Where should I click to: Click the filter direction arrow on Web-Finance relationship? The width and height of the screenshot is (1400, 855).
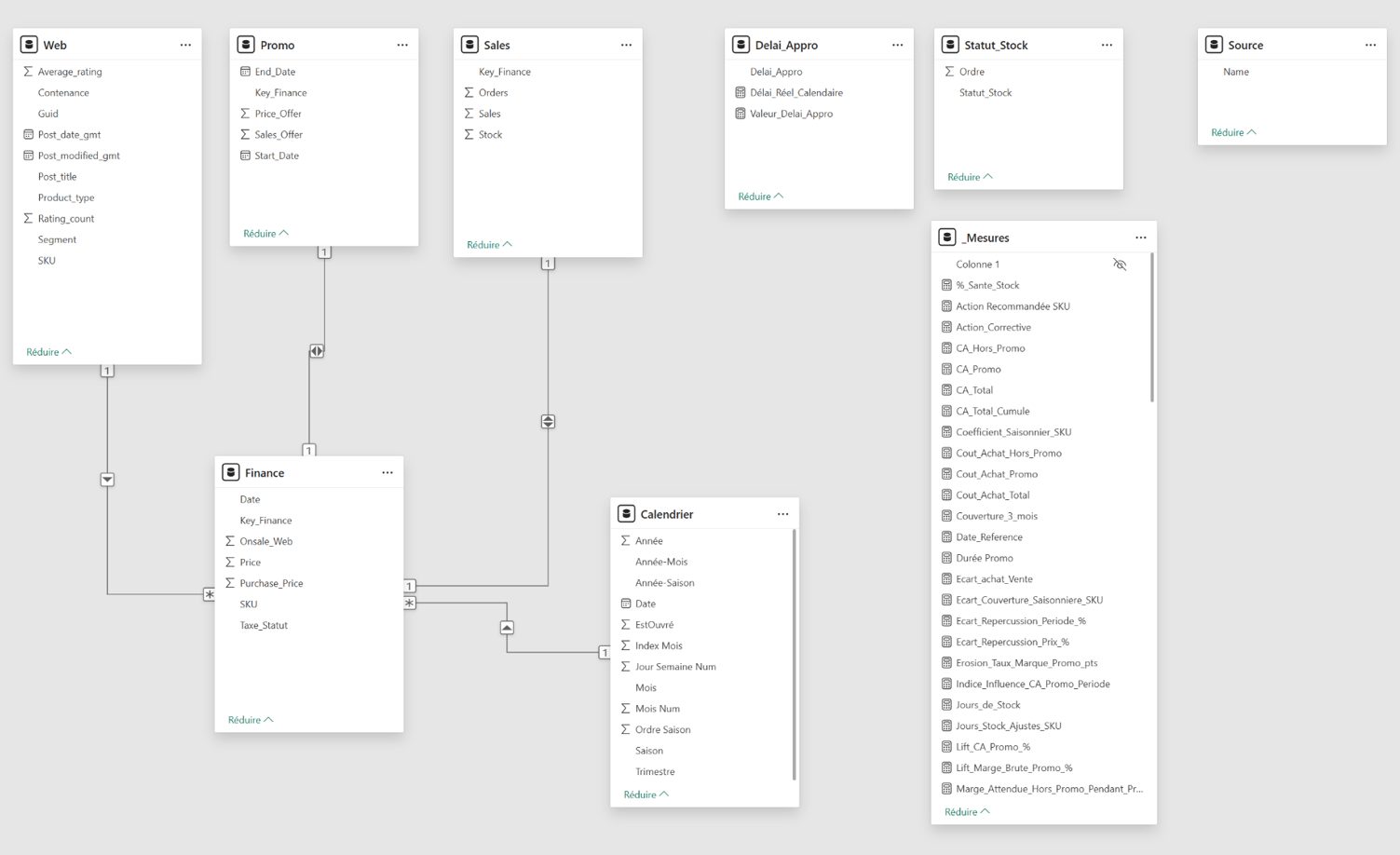107,480
